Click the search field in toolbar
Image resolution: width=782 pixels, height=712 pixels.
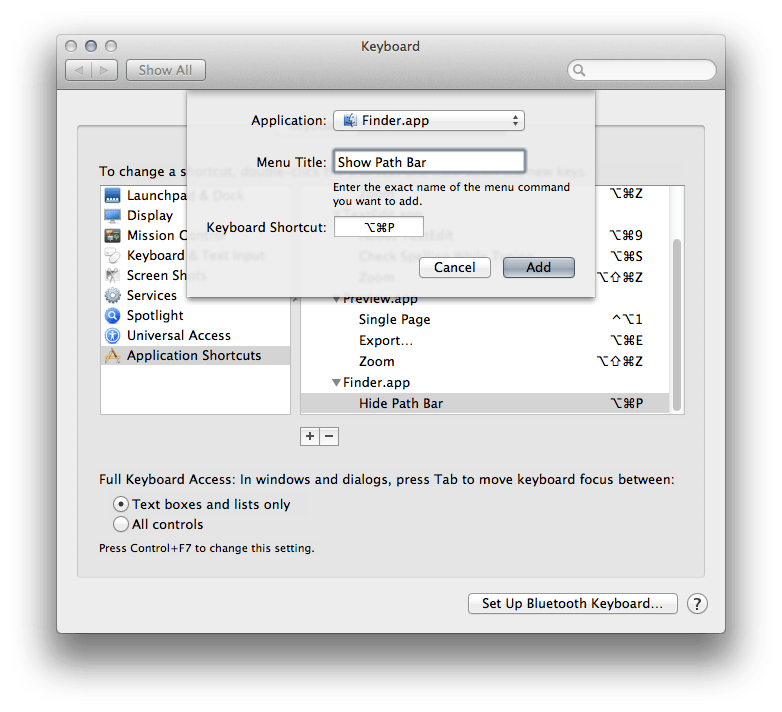642,70
